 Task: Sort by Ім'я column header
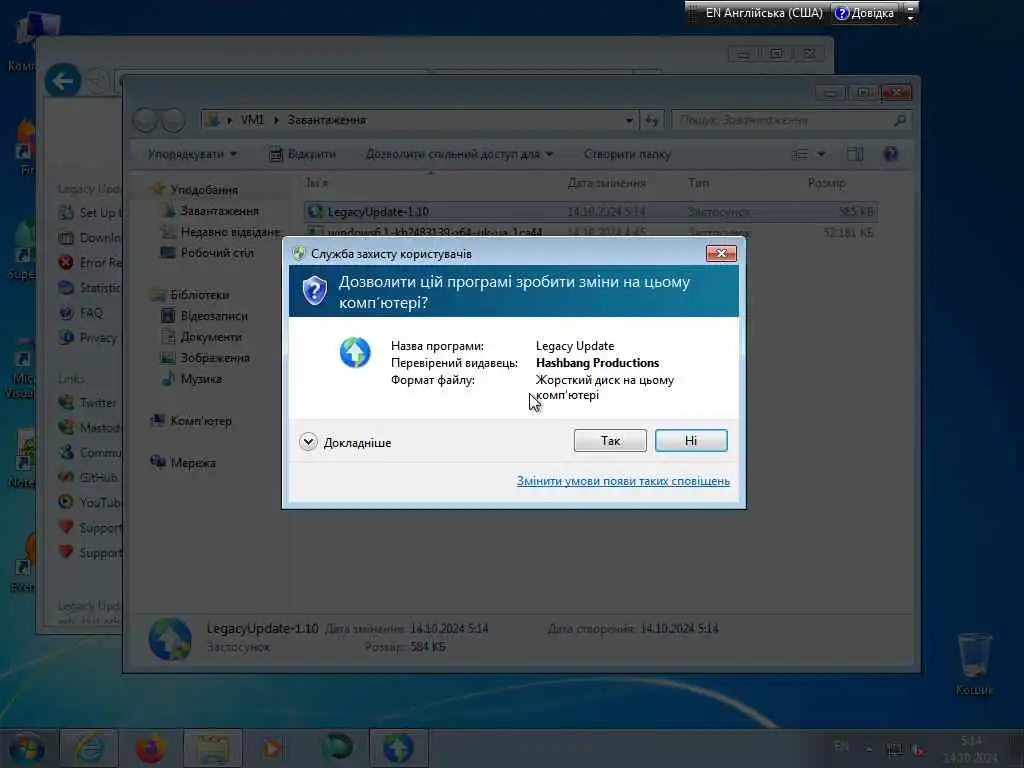(x=317, y=183)
